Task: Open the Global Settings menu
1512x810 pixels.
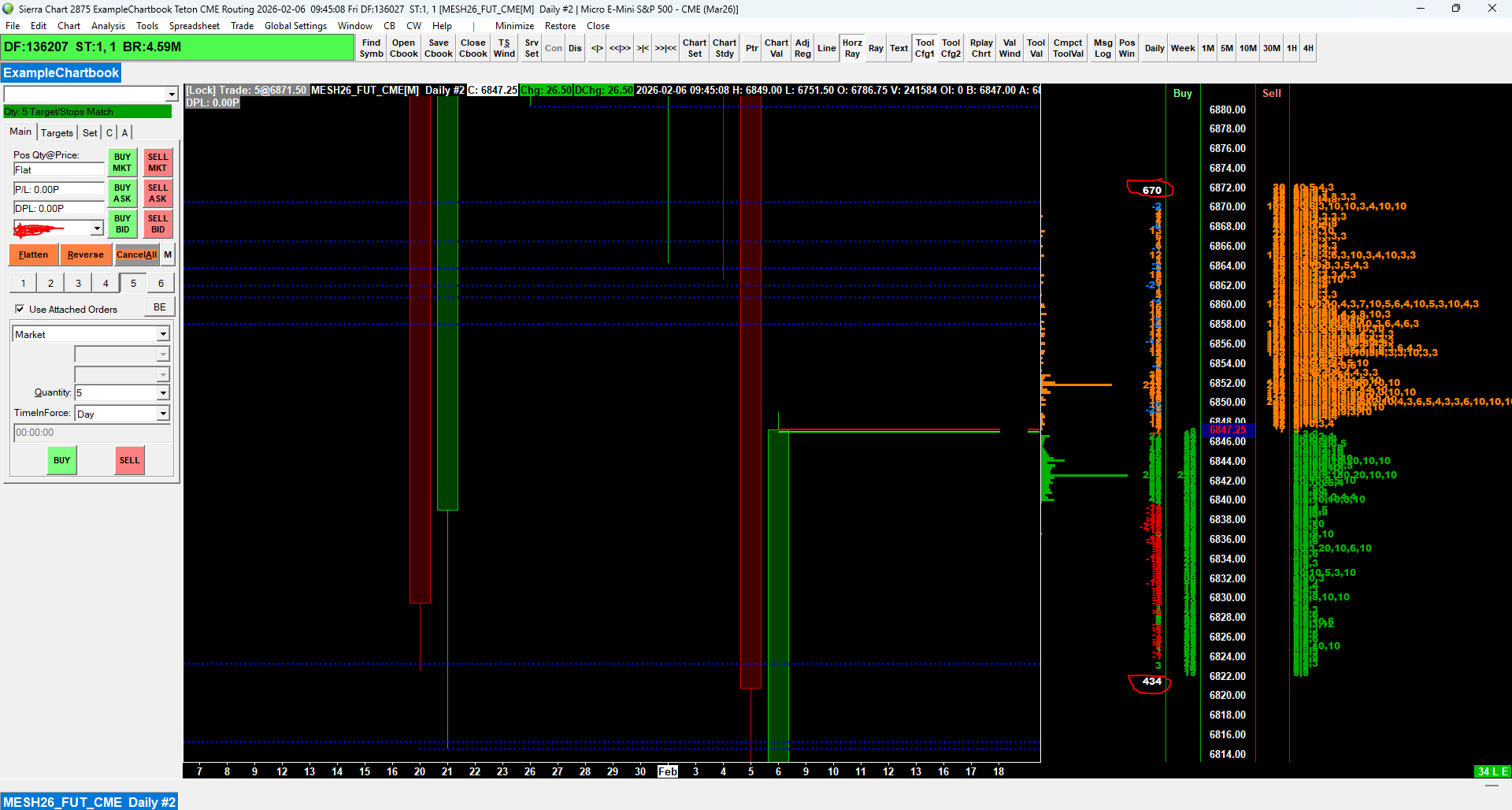Action: pos(295,26)
